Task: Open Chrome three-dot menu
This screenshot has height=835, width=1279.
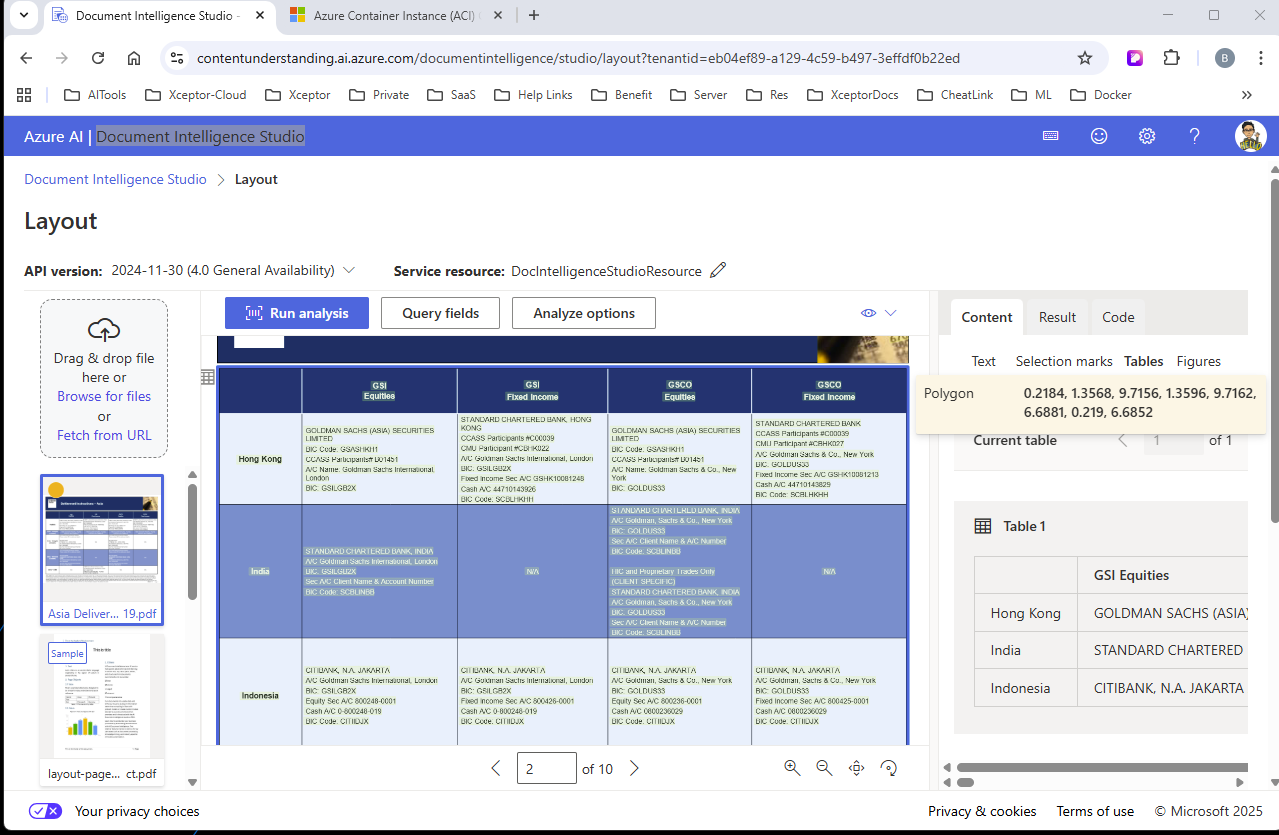Action: click(x=1258, y=58)
